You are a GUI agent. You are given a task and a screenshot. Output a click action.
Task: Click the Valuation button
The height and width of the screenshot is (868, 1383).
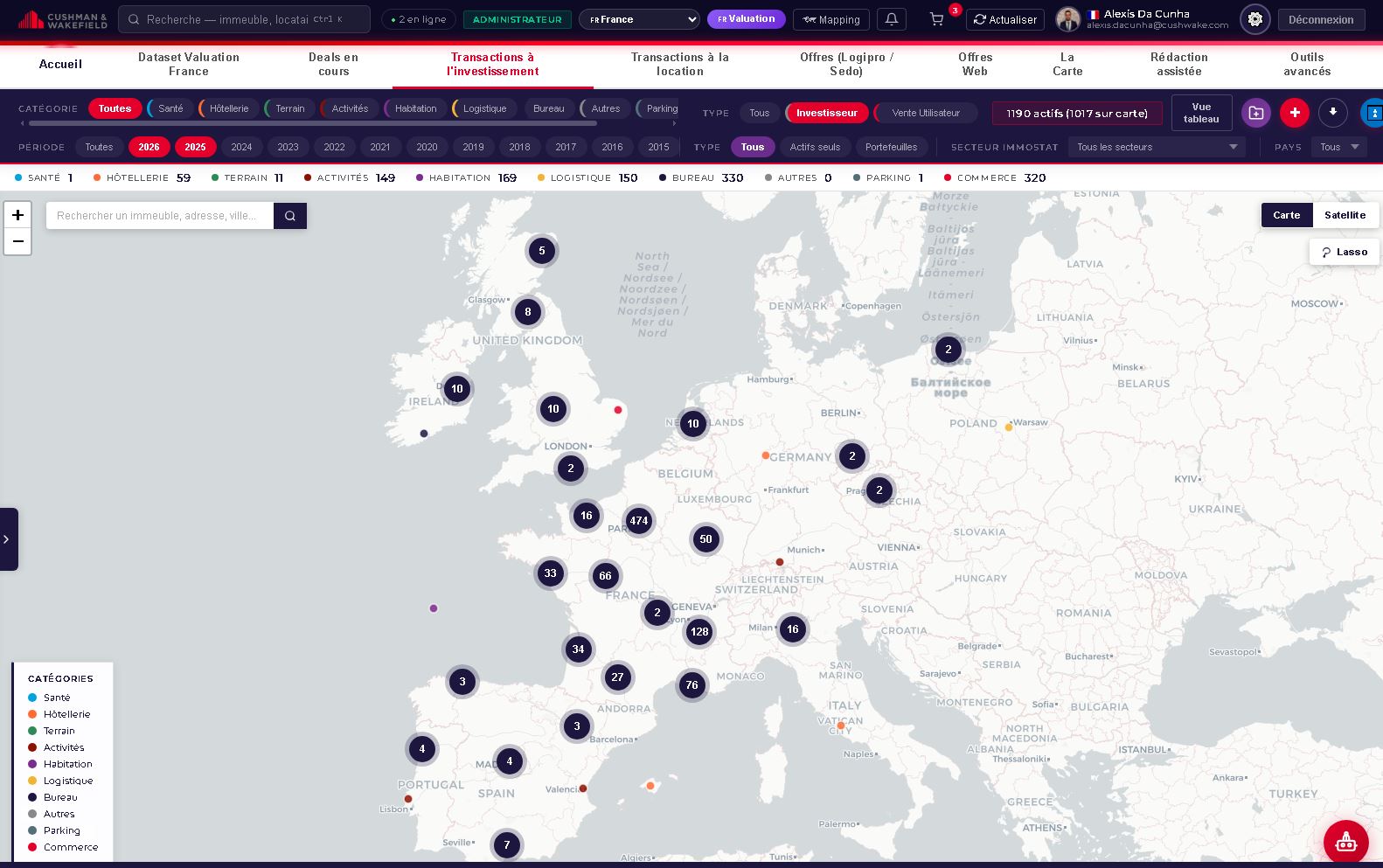(746, 19)
